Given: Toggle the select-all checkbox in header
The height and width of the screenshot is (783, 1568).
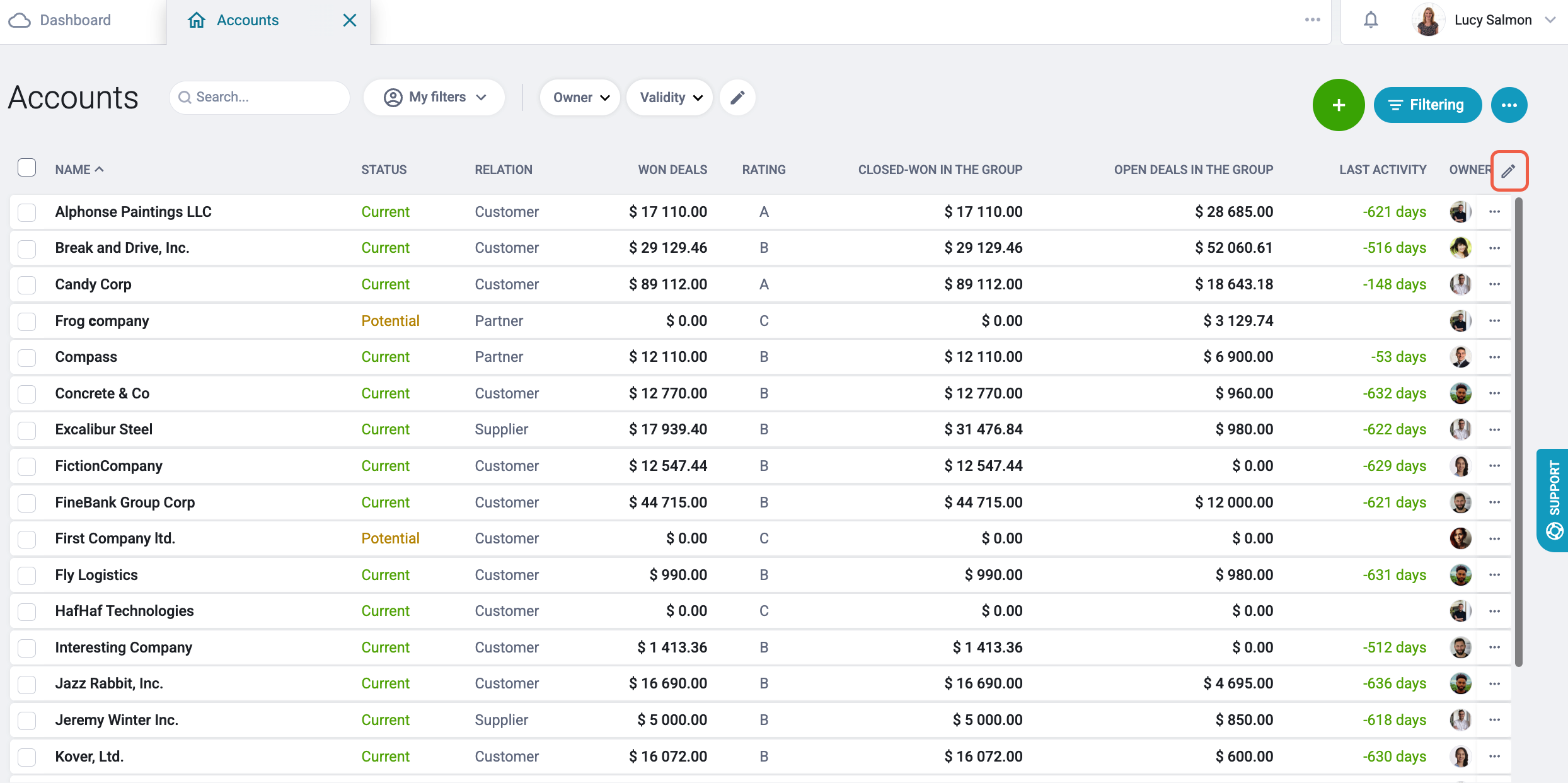Looking at the screenshot, I should tap(27, 168).
